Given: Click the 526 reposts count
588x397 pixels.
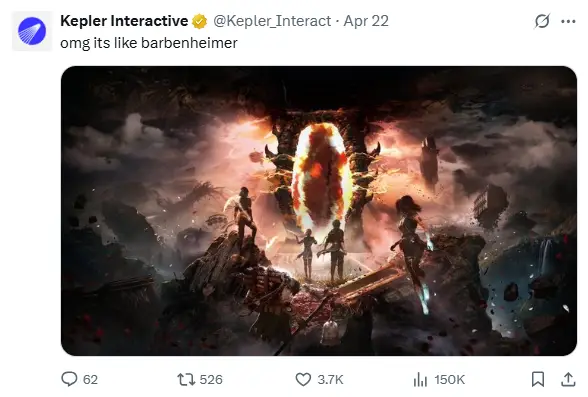Looking at the screenshot, I should tap(211, 379).
